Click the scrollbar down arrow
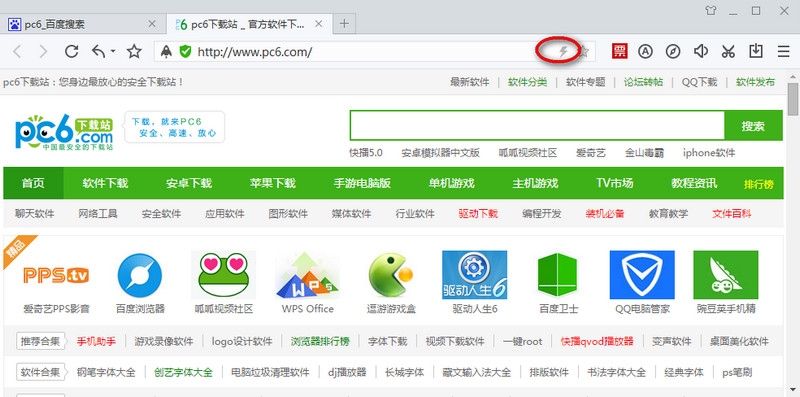 click(793, 391)
